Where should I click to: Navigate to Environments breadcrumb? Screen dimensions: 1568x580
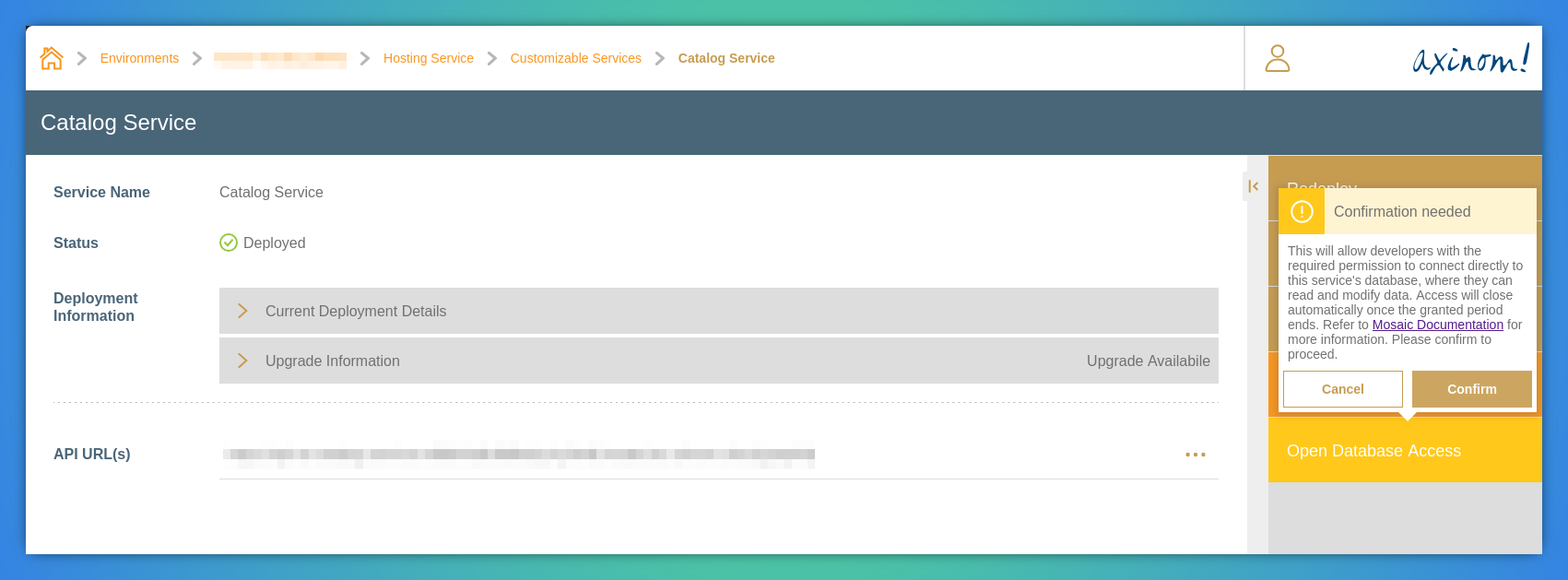pyautogui.click(x=139, y=58)
